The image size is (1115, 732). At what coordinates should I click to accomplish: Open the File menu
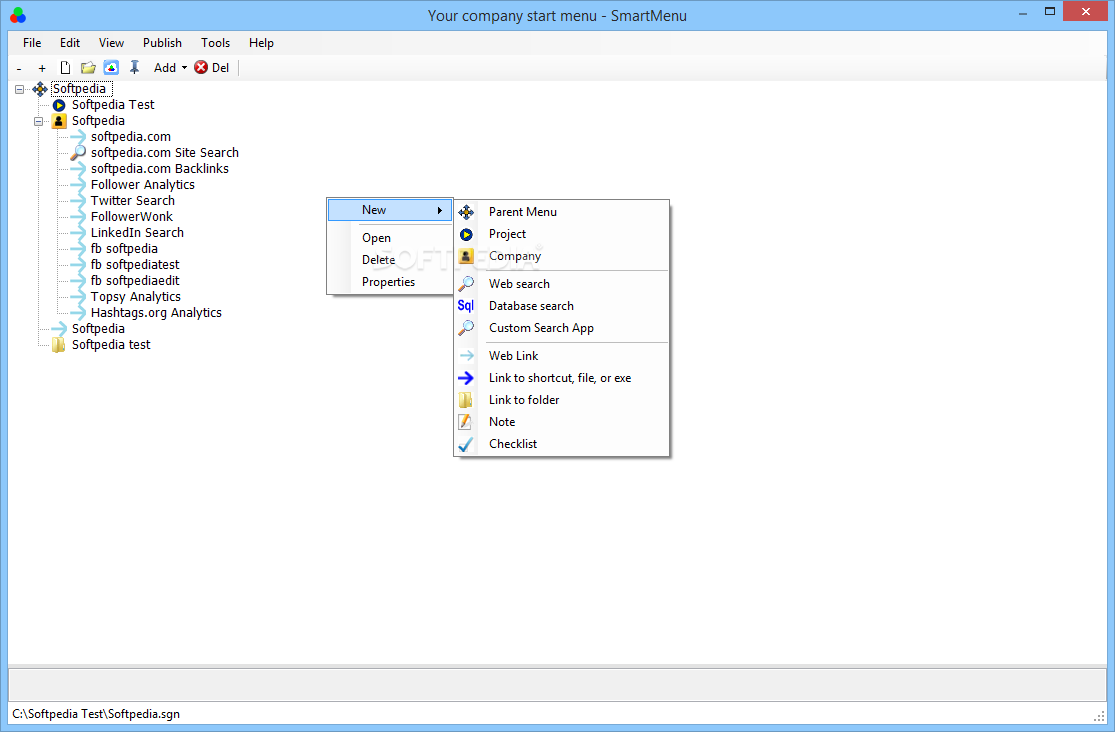pos(32,43)
